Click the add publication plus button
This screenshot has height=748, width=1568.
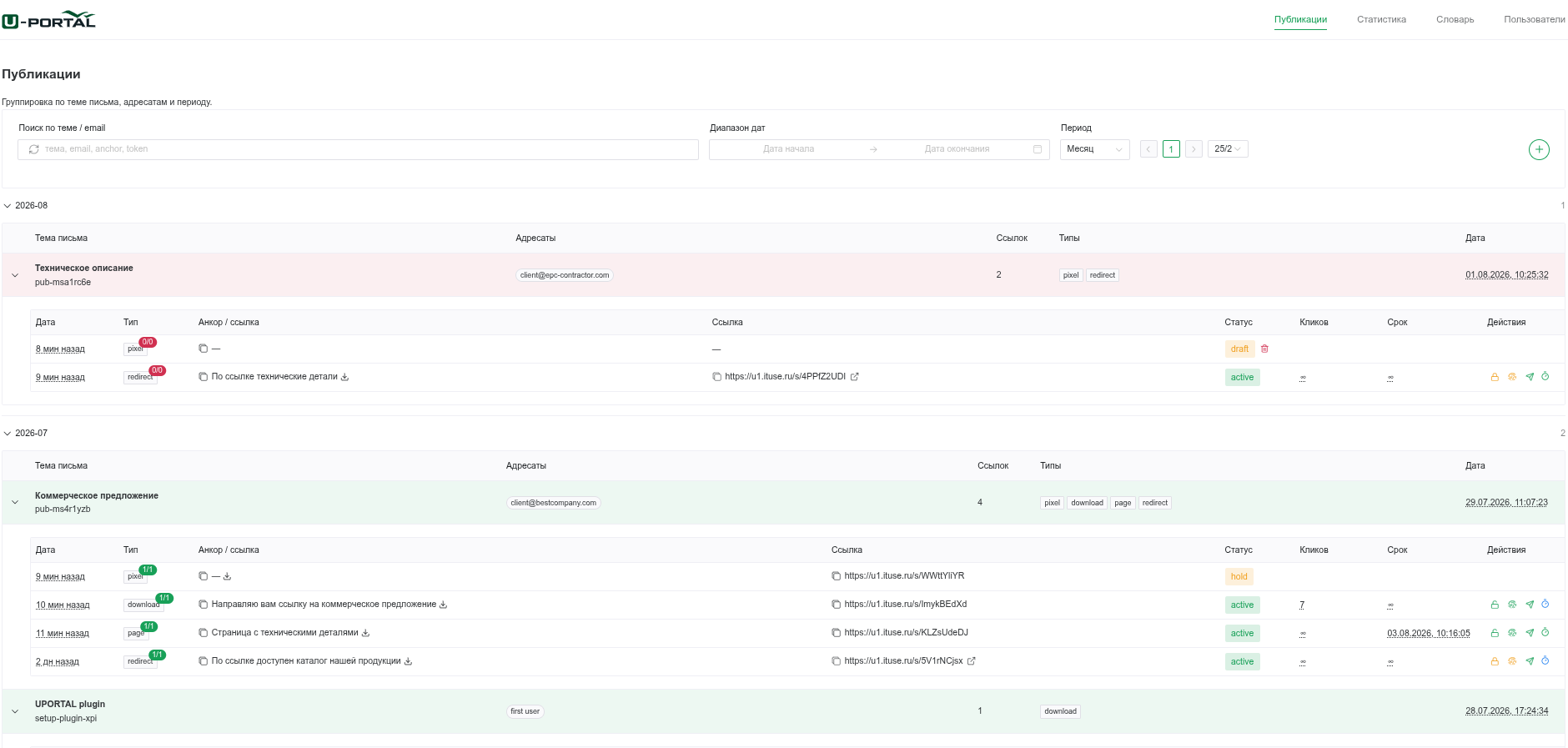pyautogui.click(x=1539, y=149)
